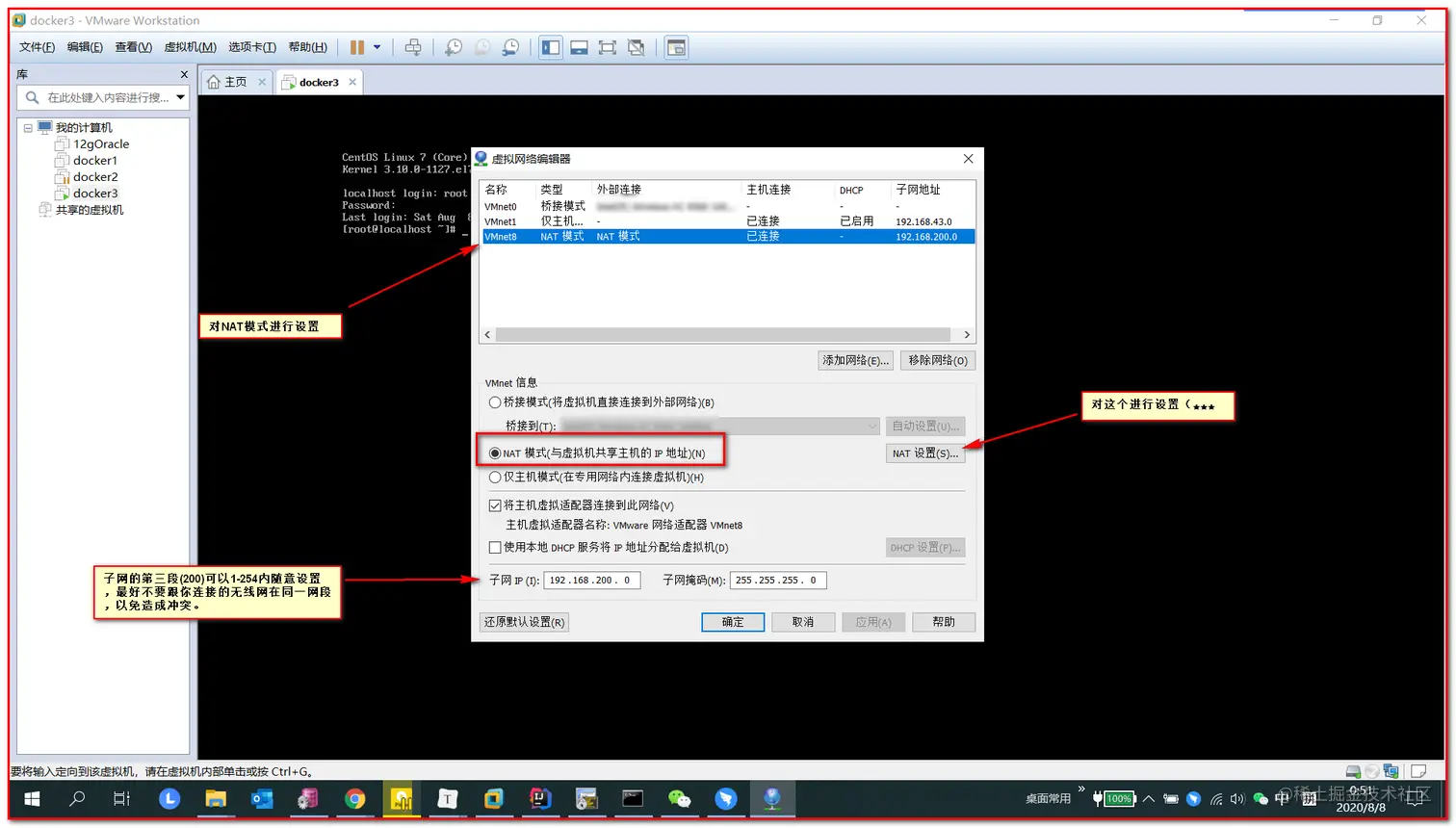Screen dimensions: 1456x828
Task: Open the 虚拟机(M) menu
Action: tap(191, 47)
